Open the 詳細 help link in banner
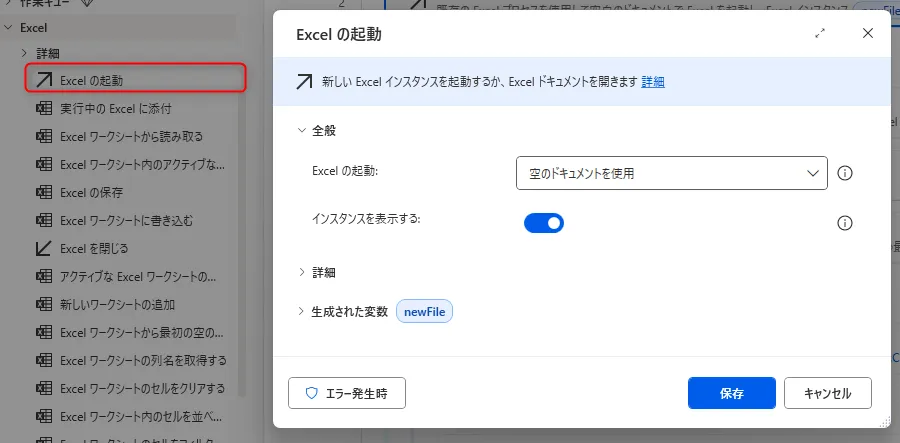This screenshot has height=443, width=900. click(x=653, y=82)
